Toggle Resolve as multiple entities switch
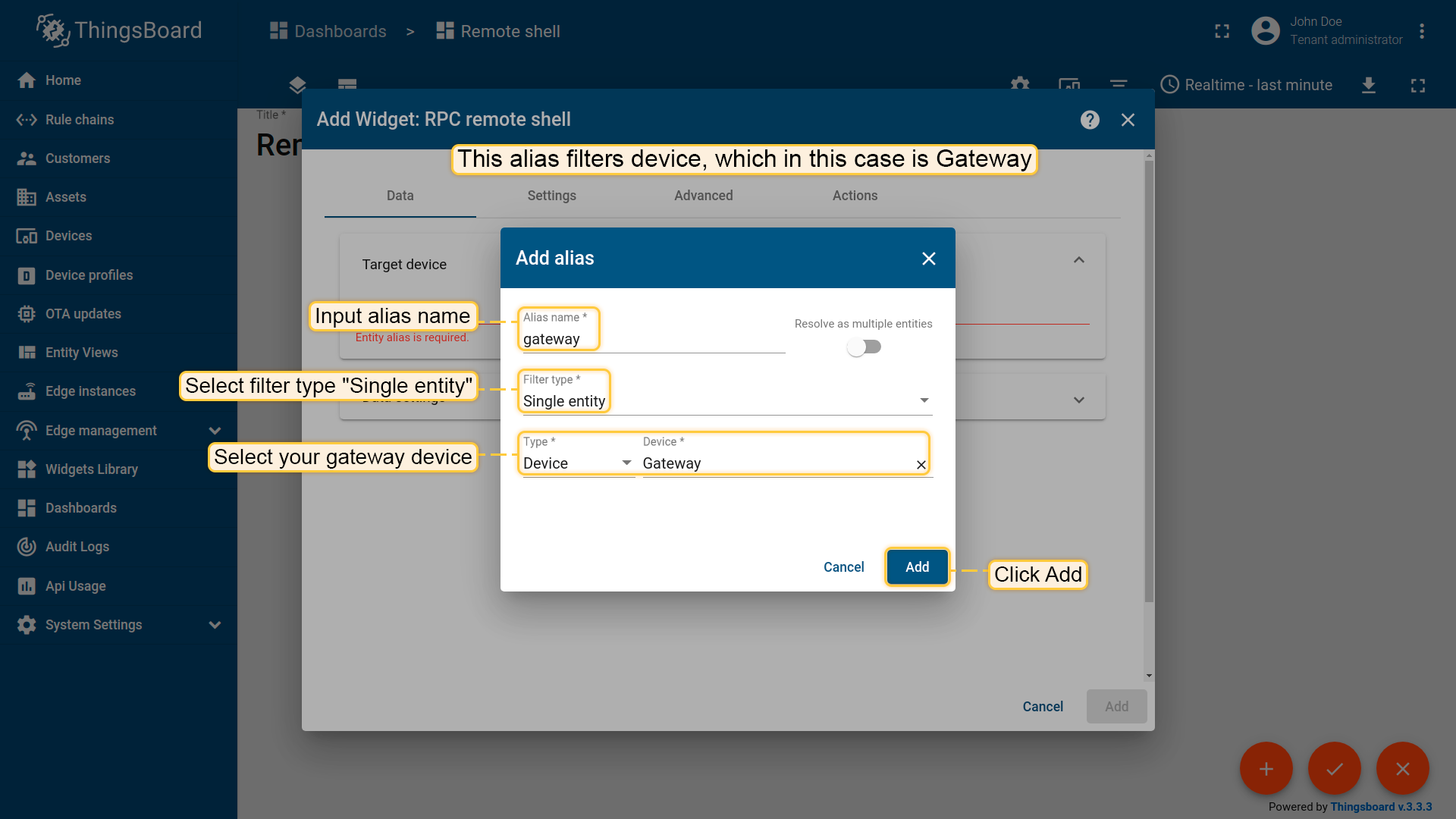Viewport: 1456px width, 819px height. (864, 347)
